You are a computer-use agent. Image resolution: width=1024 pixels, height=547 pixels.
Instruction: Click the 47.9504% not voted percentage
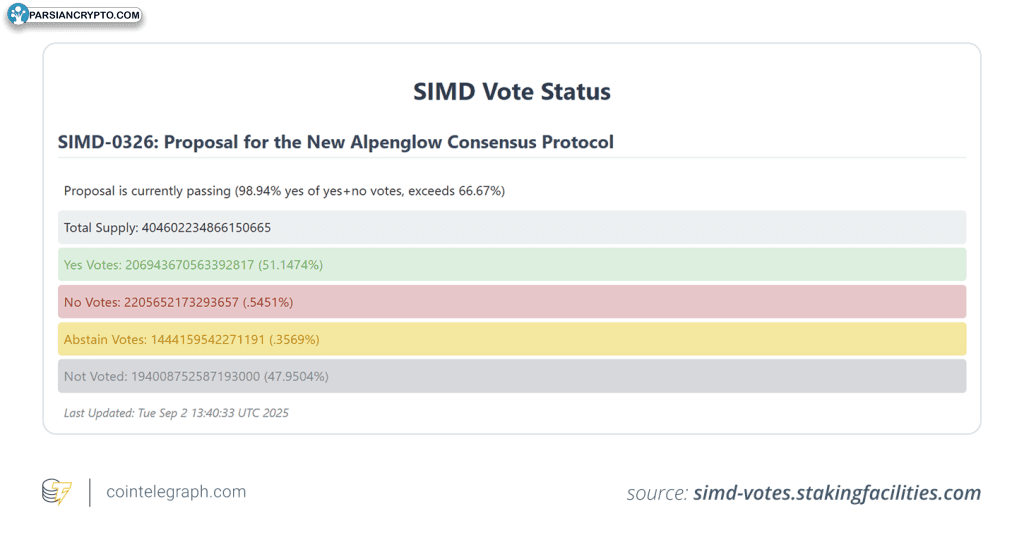(x=296, y=376)
